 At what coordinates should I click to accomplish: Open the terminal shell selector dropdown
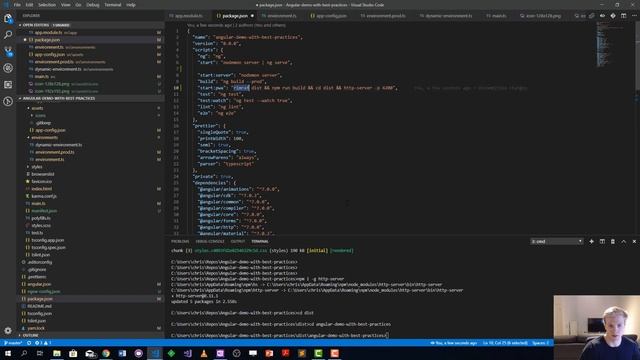pyautogui.click(x=557, y=242)
